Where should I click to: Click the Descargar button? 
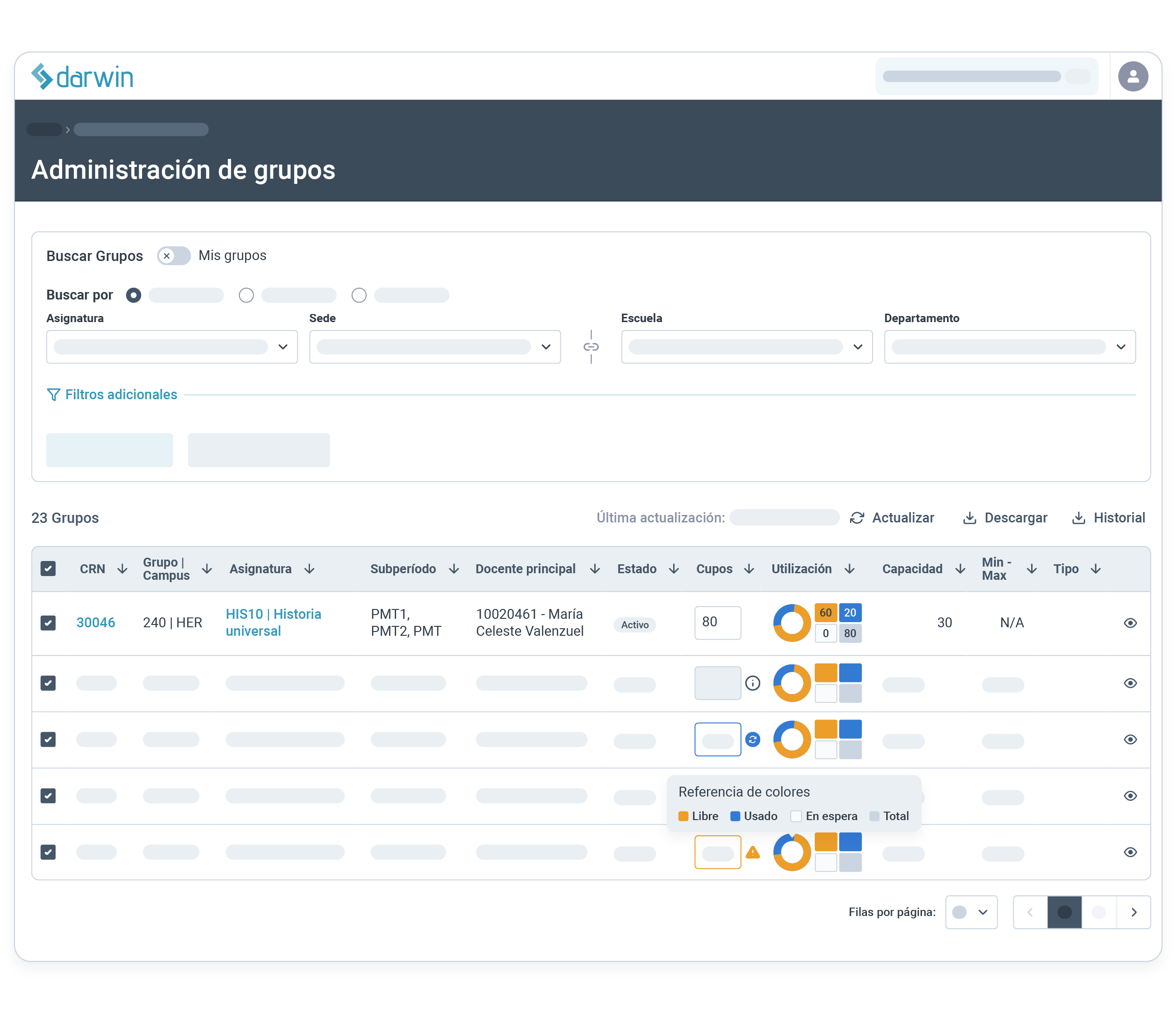[1005, 518]
